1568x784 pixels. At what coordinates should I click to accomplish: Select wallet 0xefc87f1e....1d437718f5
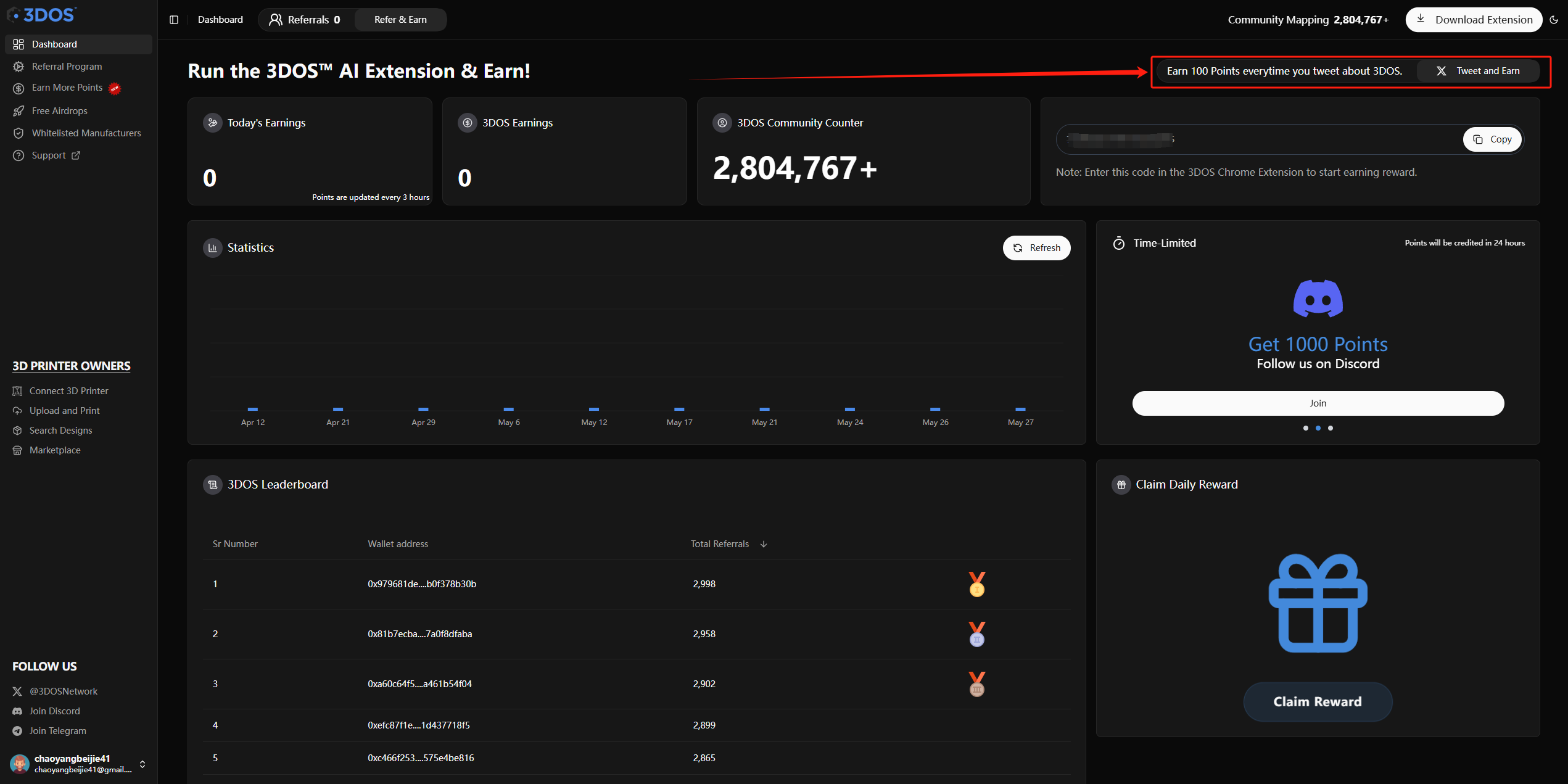419,725
